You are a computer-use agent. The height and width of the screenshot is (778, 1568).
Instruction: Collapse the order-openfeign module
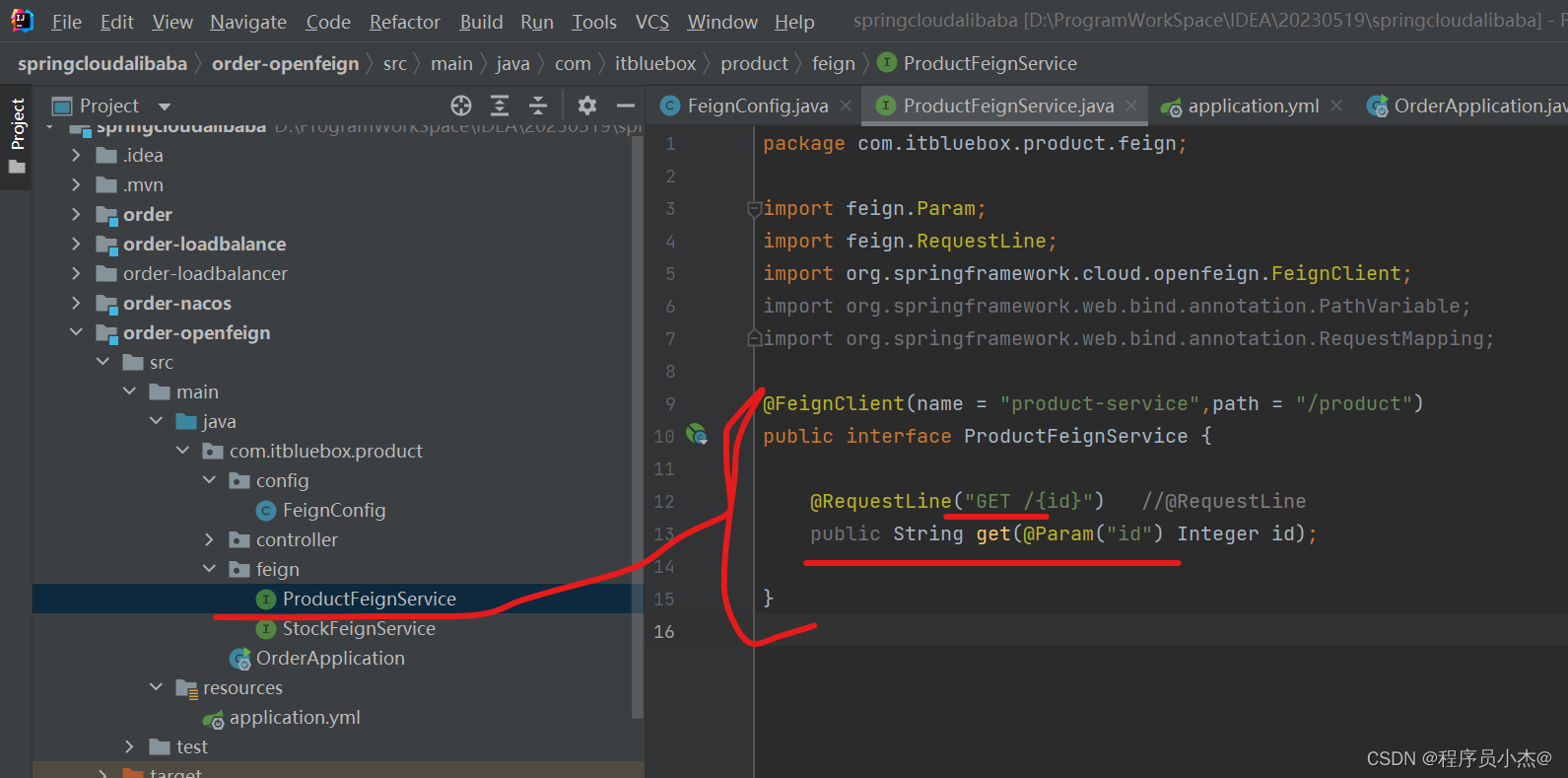click(76, 332)
